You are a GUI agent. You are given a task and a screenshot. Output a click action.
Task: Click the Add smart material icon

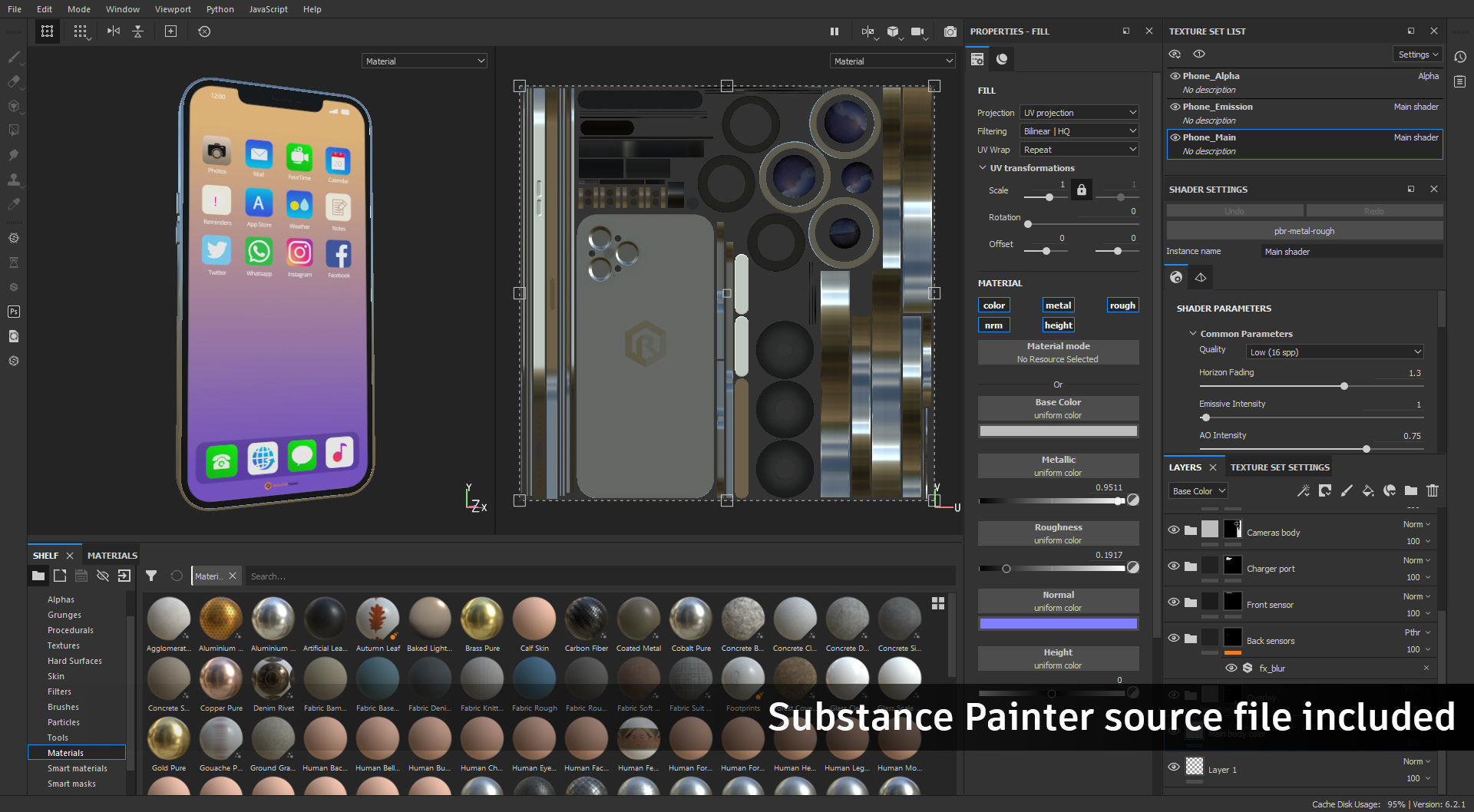(x=1390, y=490)
